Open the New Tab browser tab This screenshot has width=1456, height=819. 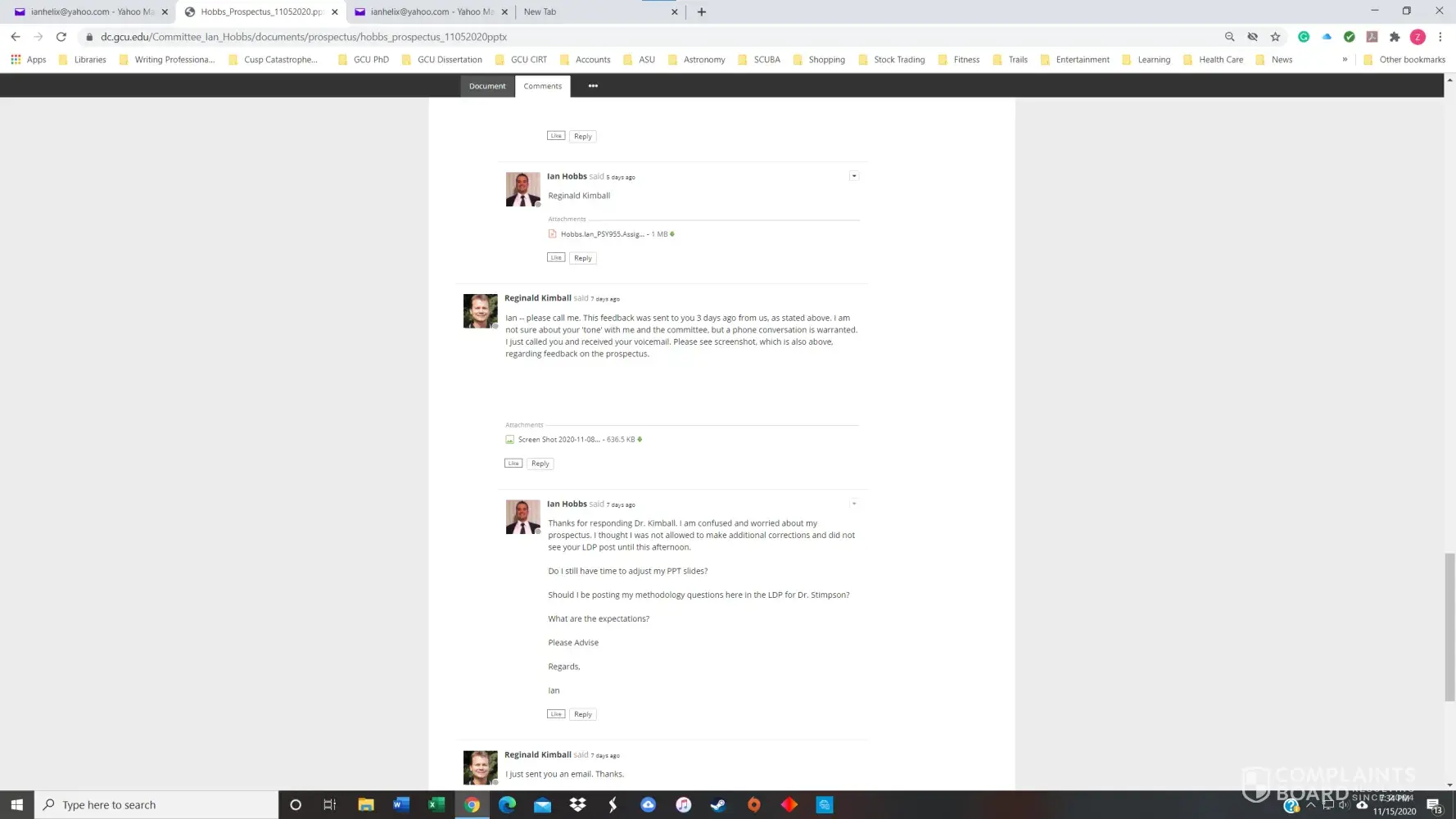[x=600, y=11]
